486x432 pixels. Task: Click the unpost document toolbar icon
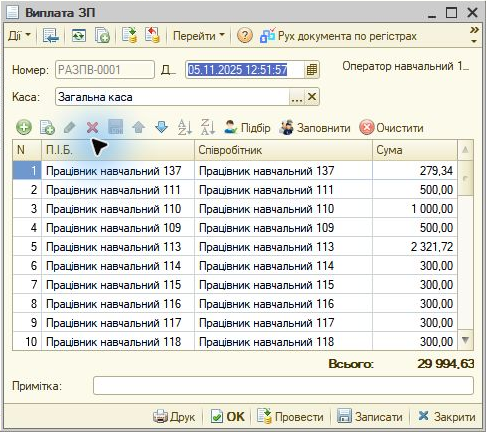[152, 35]
